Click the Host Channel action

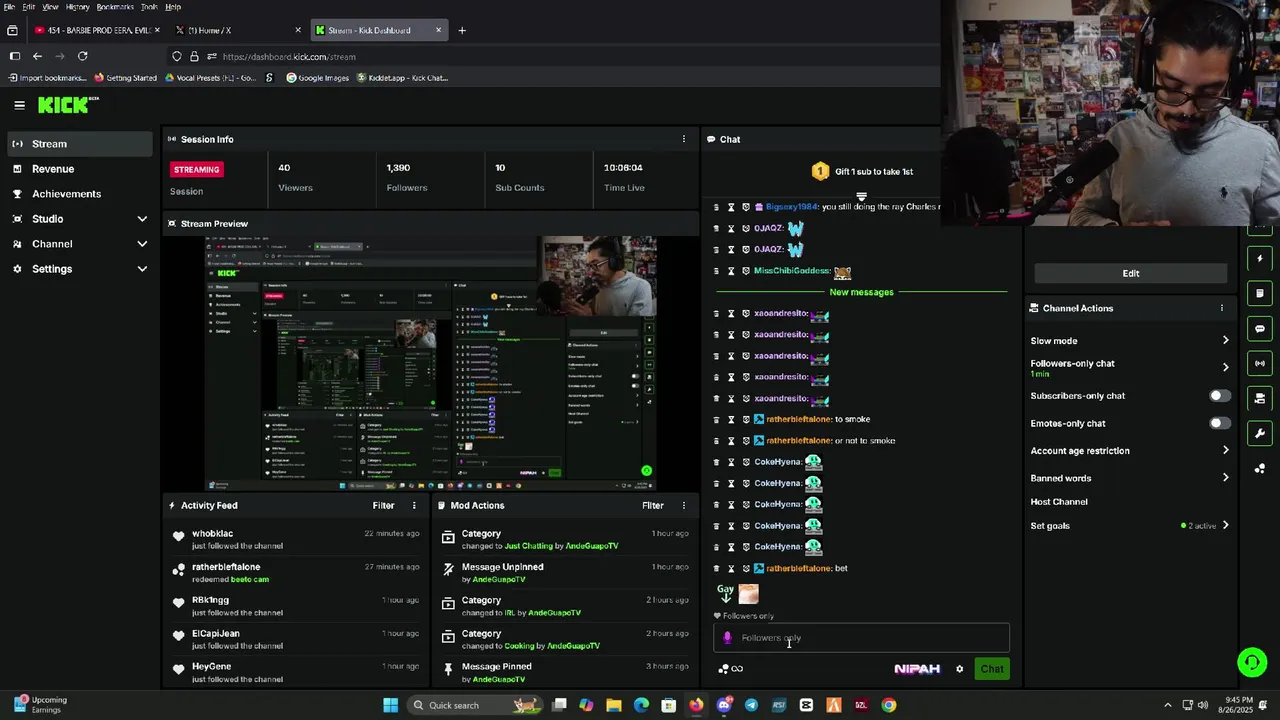pyautogui.click(x=1059, y=502)
